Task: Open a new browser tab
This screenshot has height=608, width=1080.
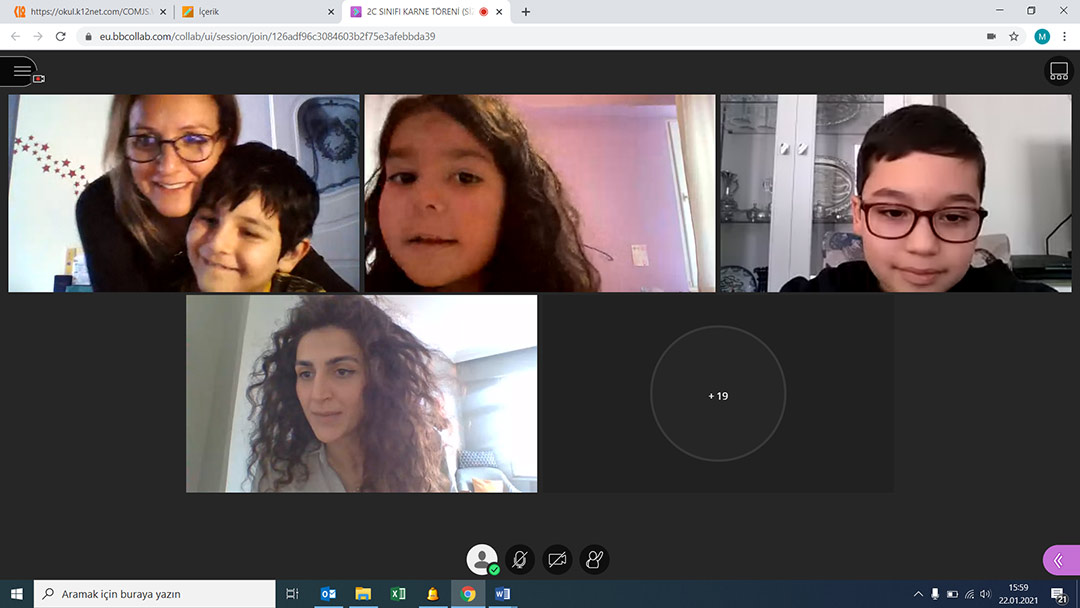Action: tap(526, 12)
